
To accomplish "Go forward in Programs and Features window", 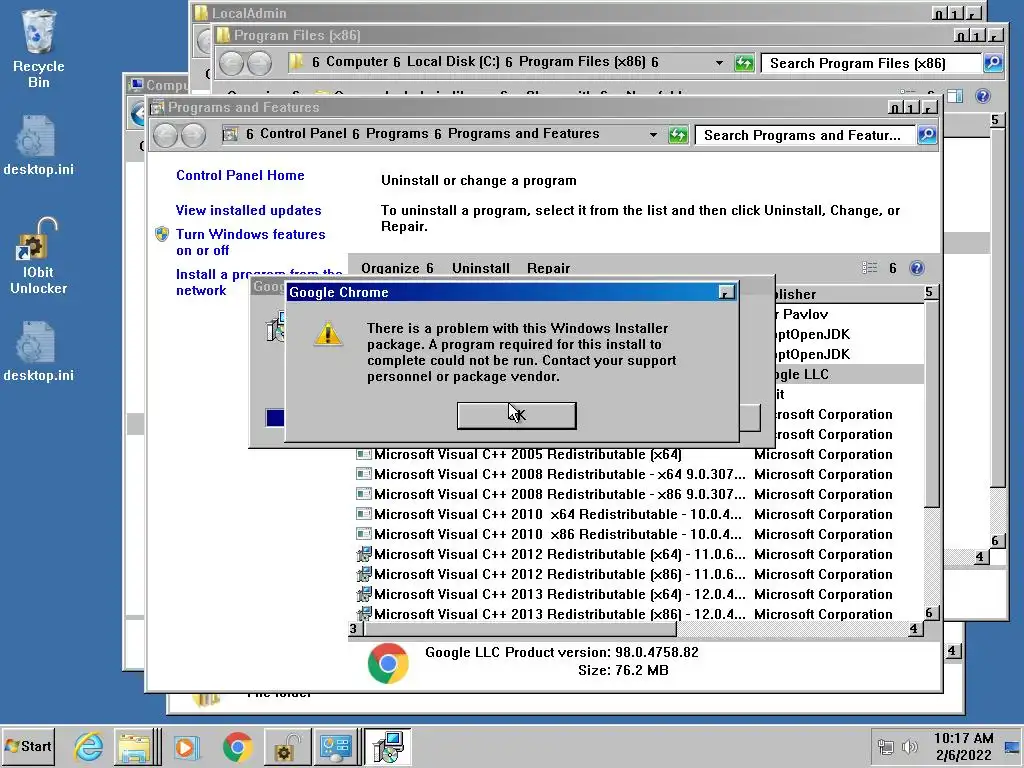I will point(193,135).
